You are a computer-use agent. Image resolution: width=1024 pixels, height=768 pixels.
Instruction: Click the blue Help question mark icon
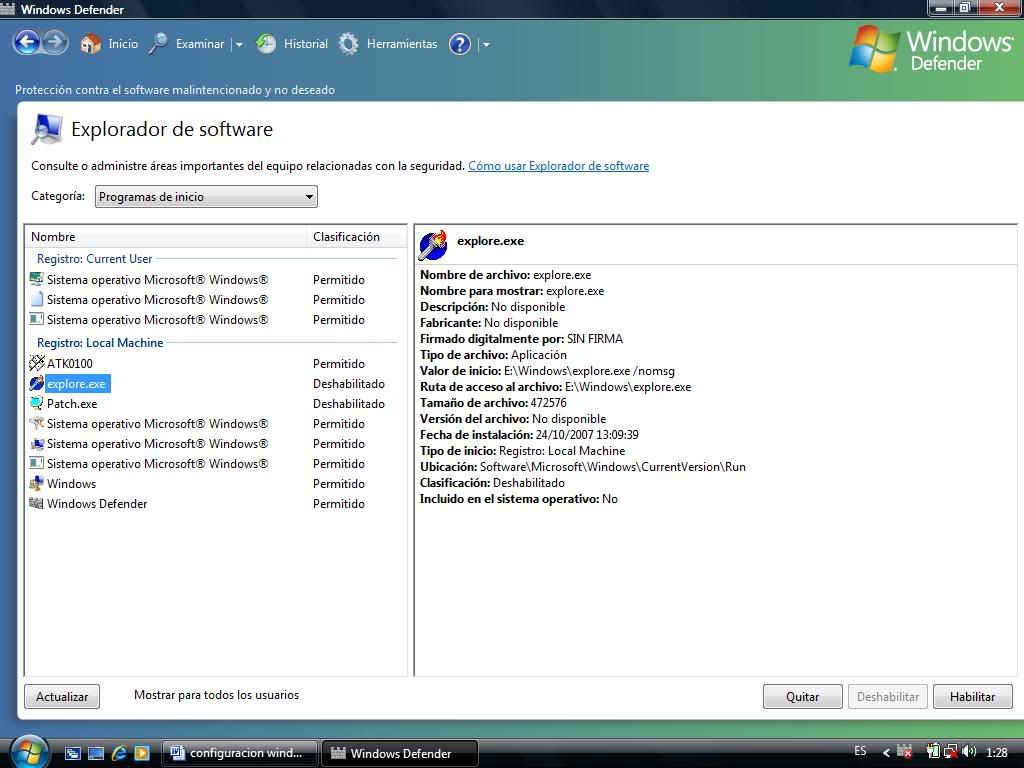[x=460, y=44]
